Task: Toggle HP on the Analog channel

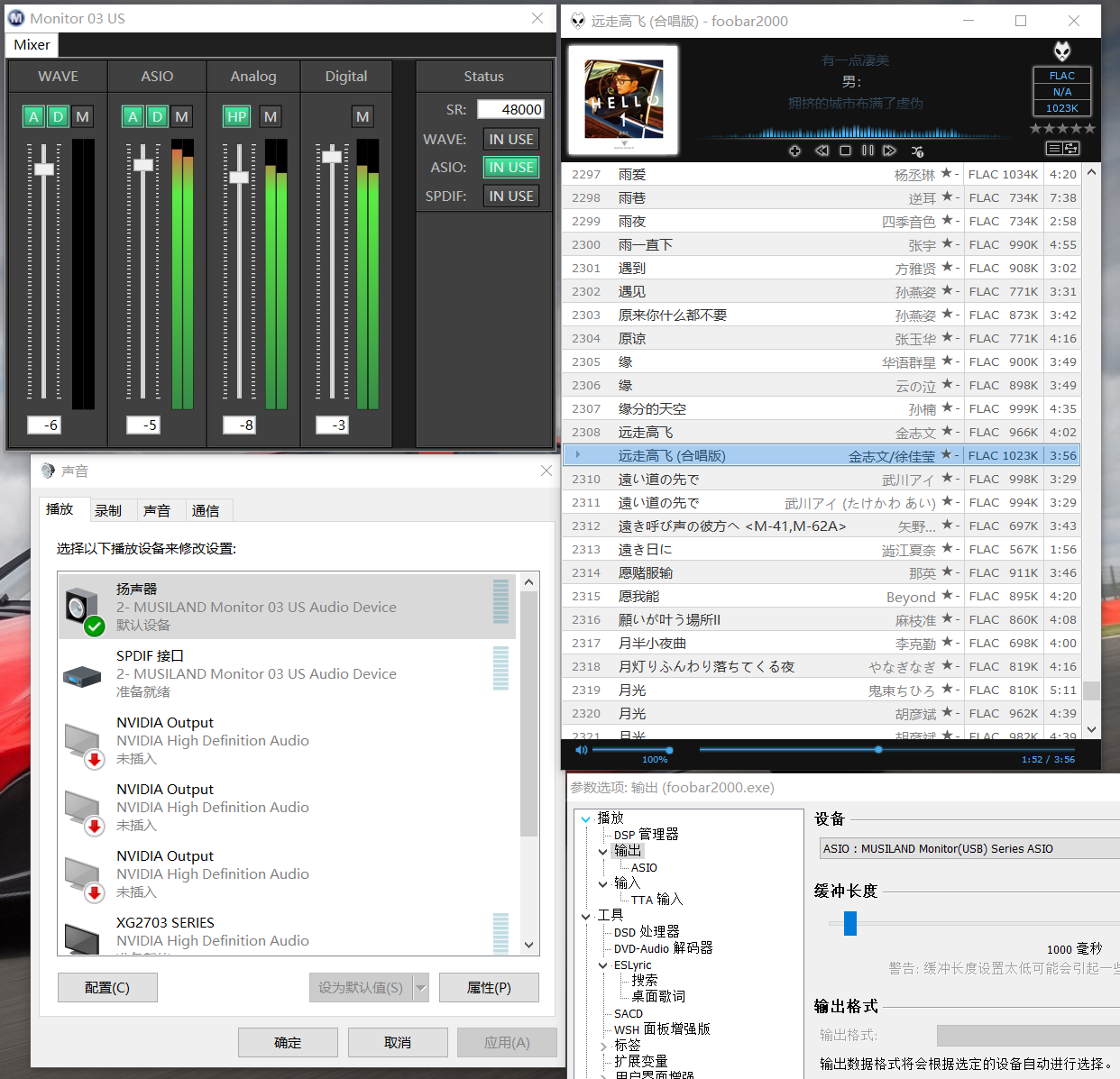Action: coord(235,116)
